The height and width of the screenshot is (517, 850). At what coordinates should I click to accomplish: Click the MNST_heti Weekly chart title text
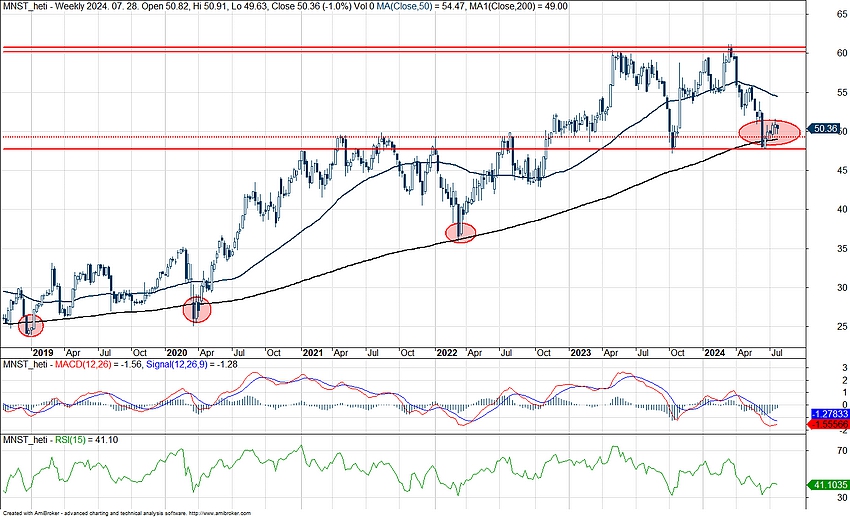tap(60, 6)
